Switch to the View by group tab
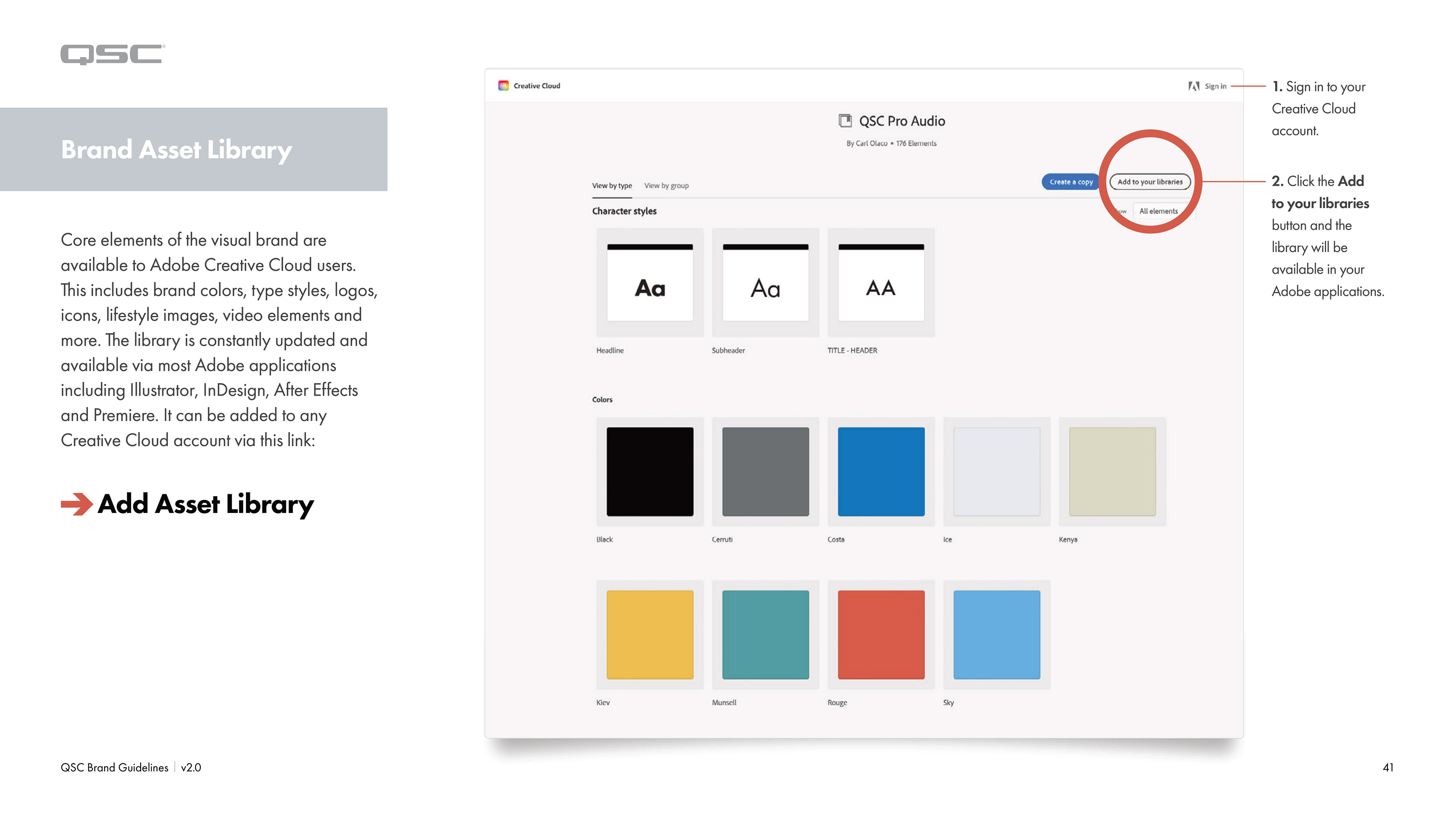Viewport: 1456px width, 819px height. coord(667,186)
